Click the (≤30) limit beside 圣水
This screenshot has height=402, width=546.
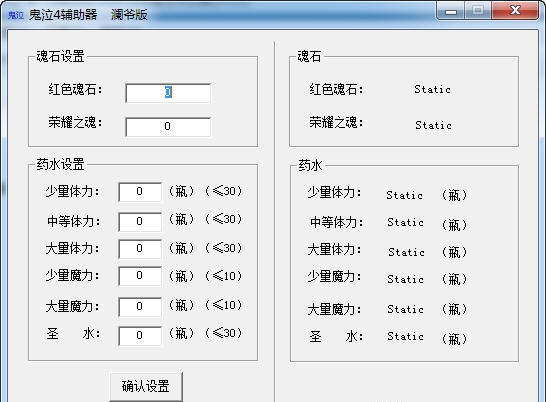point(224,333)
